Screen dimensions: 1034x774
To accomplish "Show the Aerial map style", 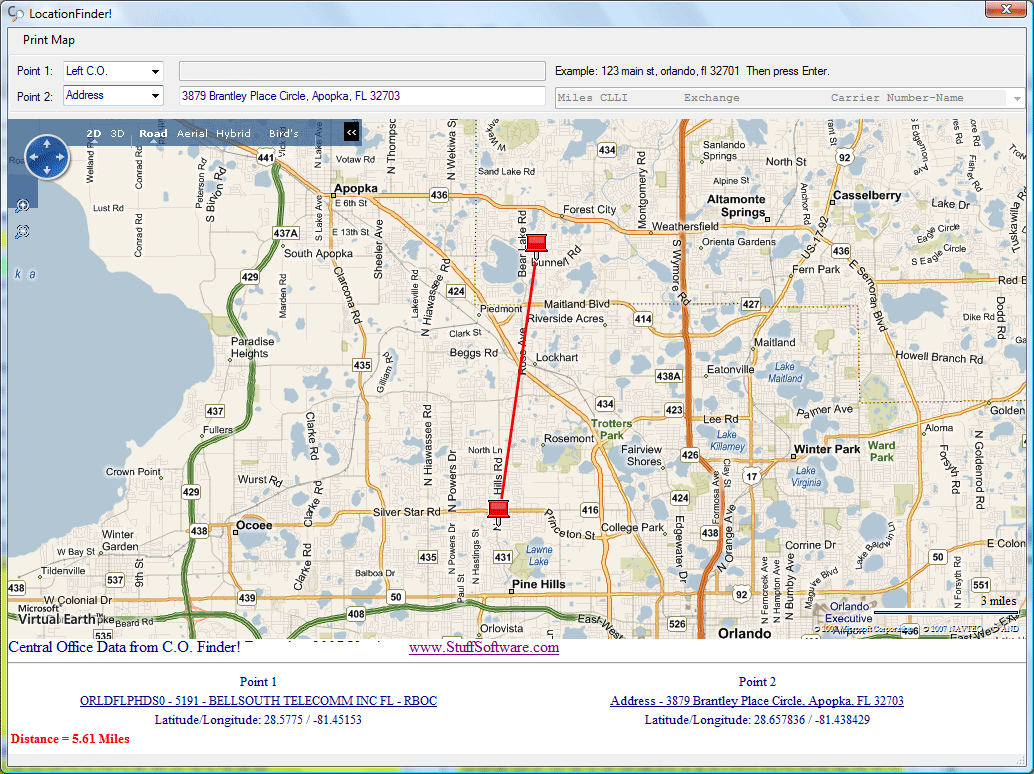I will (x=192, y=133).
